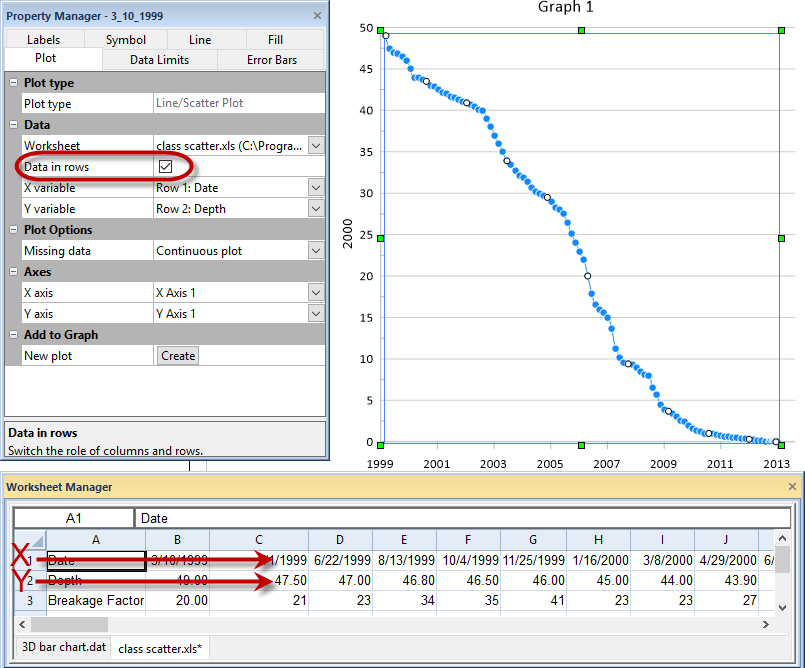Collapse the Add to Graph section
Image resolution: width=805 pixels, height=668 pixels.
14,335
